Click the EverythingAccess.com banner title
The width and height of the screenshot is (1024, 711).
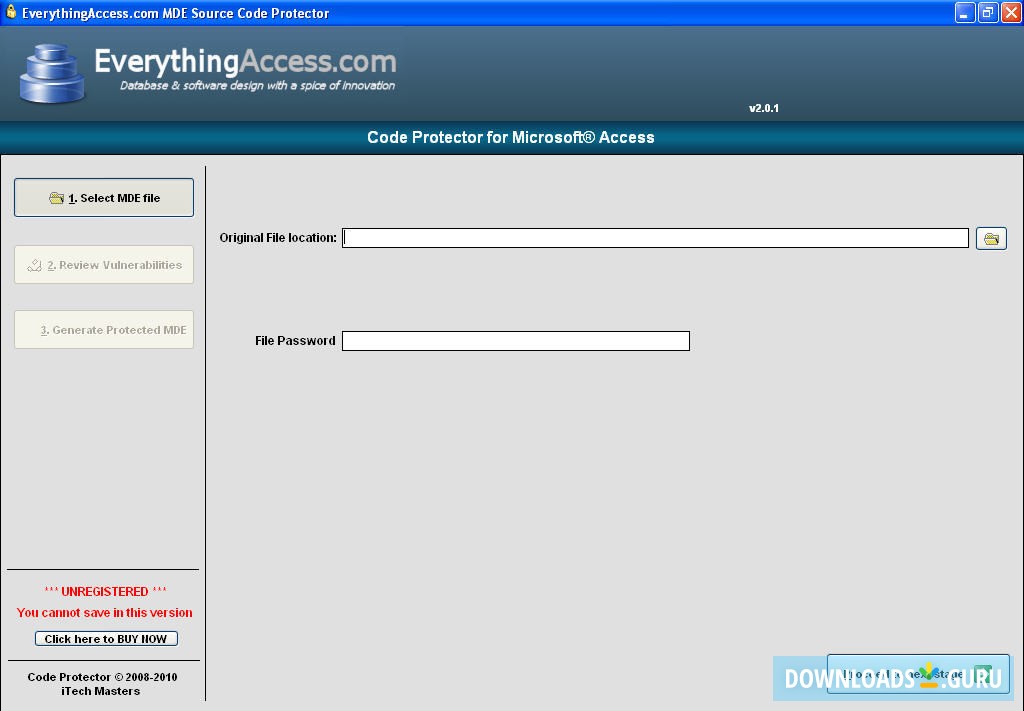pyautogui.click(x=246, y=61)
